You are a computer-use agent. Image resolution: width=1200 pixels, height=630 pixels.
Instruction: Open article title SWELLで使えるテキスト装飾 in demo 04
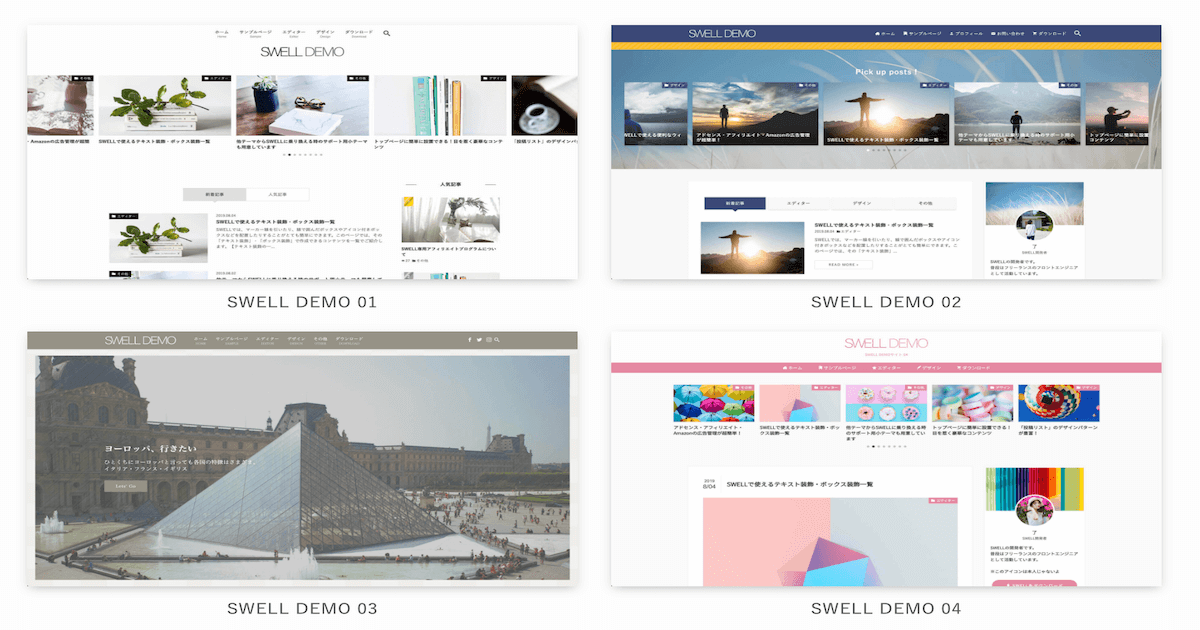click(800, 484)
